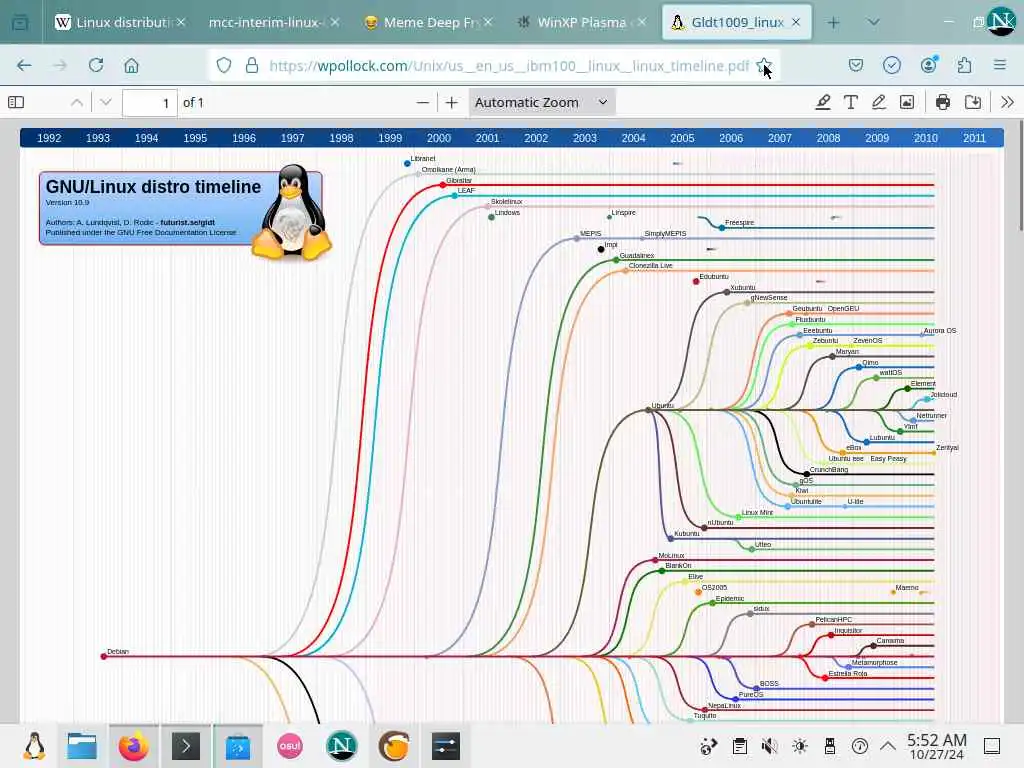Click the Linux Mint label
This screenshot has height=768, width=1024.
pos(757,512)
